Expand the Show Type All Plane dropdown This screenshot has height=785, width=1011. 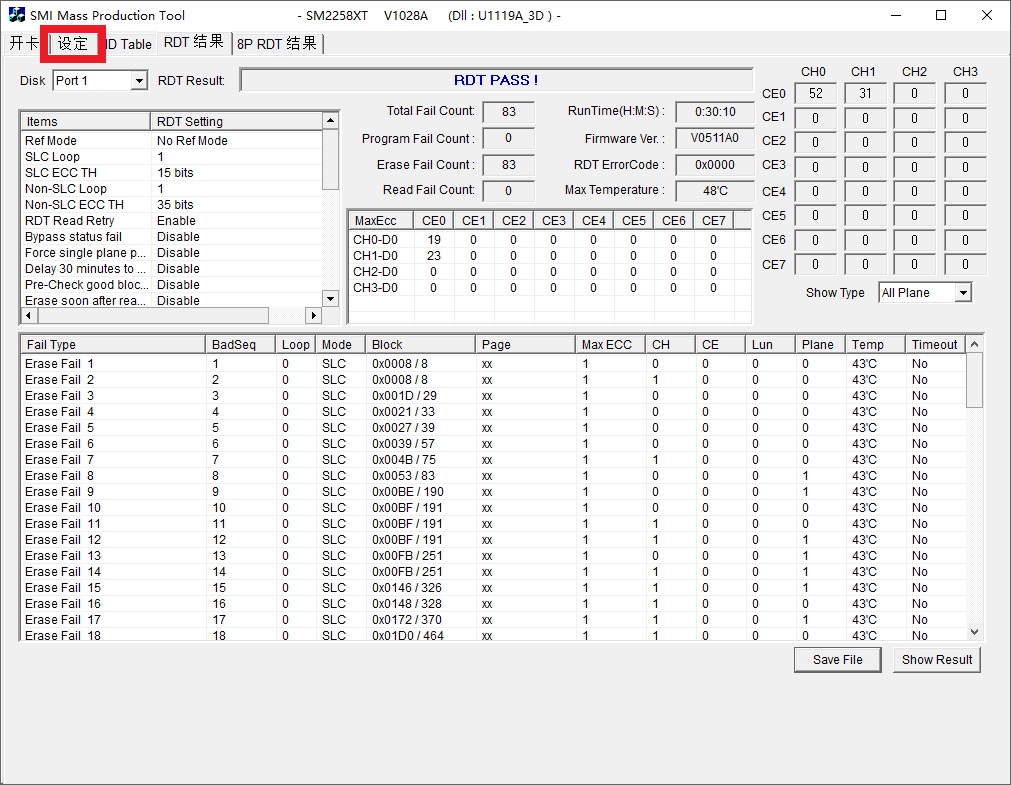point(962,293)
